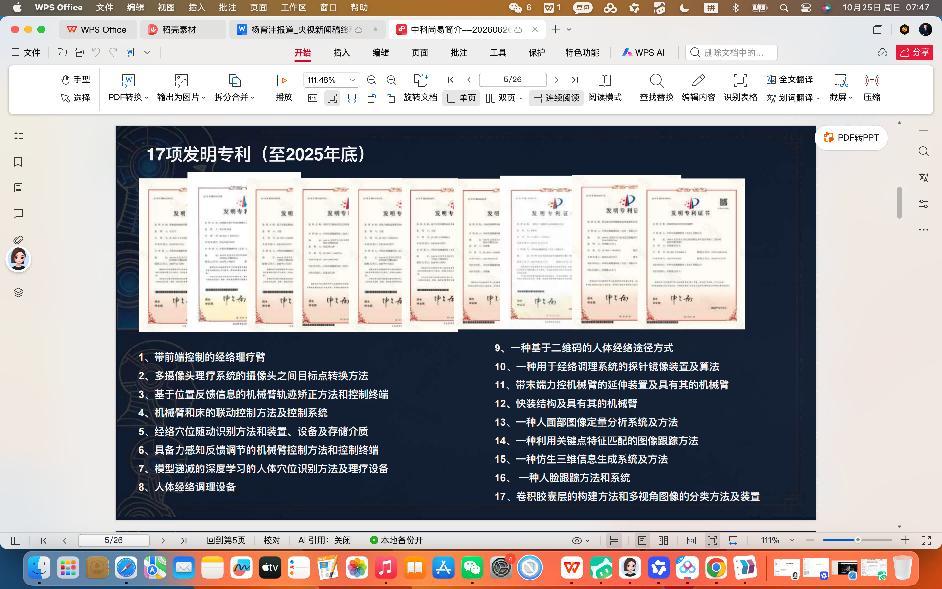This screenshot has width=942, height=589.
Task: Go to last page in toolbar
Action: (575, 79)
